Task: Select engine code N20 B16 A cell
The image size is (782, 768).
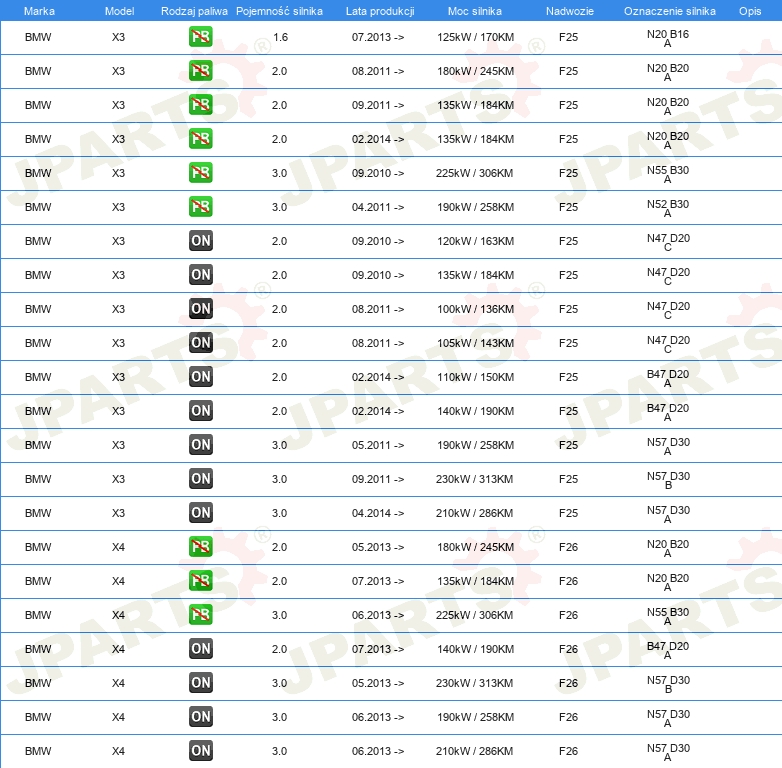Action: point(668,38)
